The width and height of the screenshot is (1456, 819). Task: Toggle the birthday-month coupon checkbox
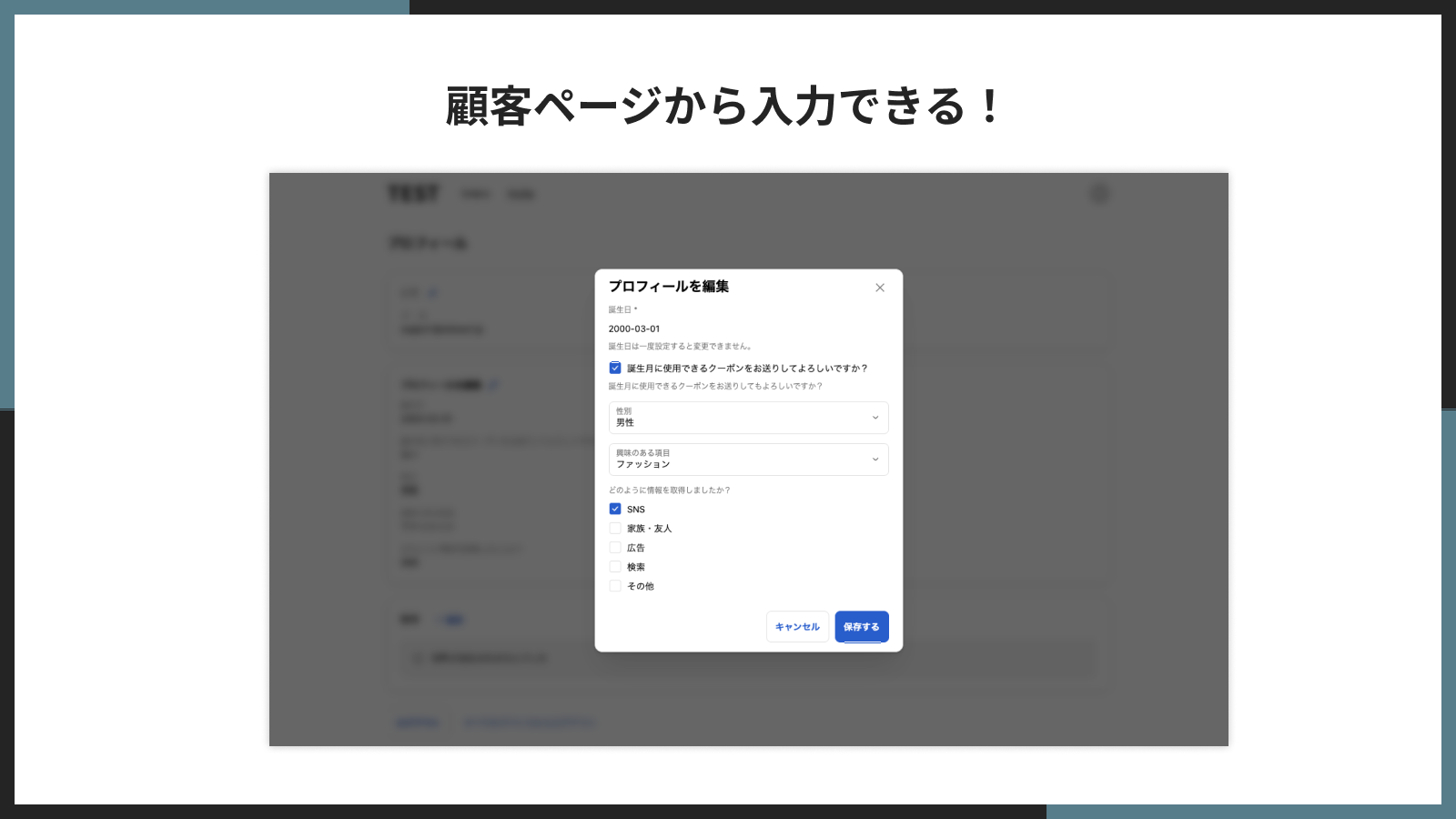coord(615,368)
